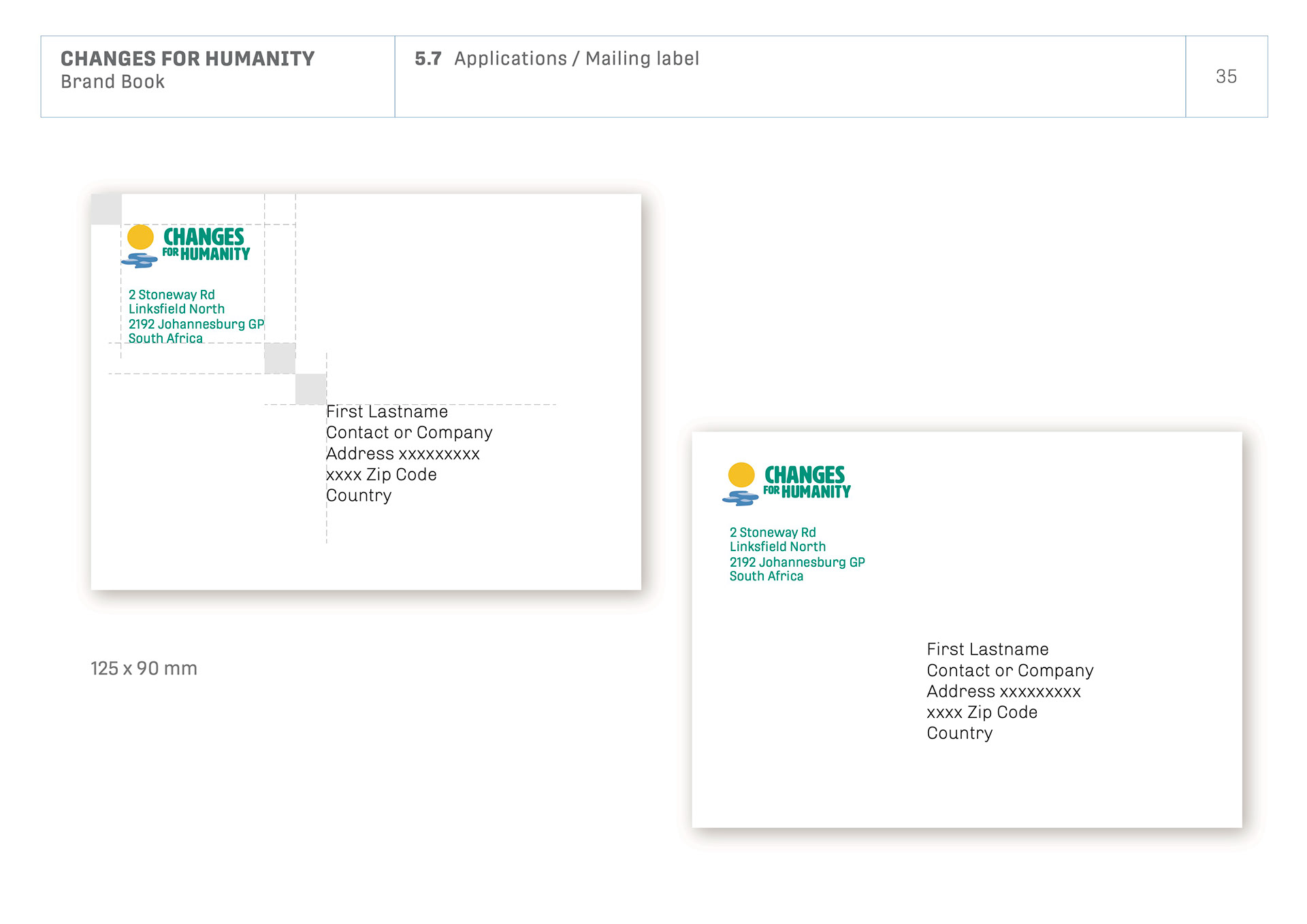This screenshot has width=1307, height=924.
Task: Click 'South Africa' on the left label
Action: coord(165,338)
